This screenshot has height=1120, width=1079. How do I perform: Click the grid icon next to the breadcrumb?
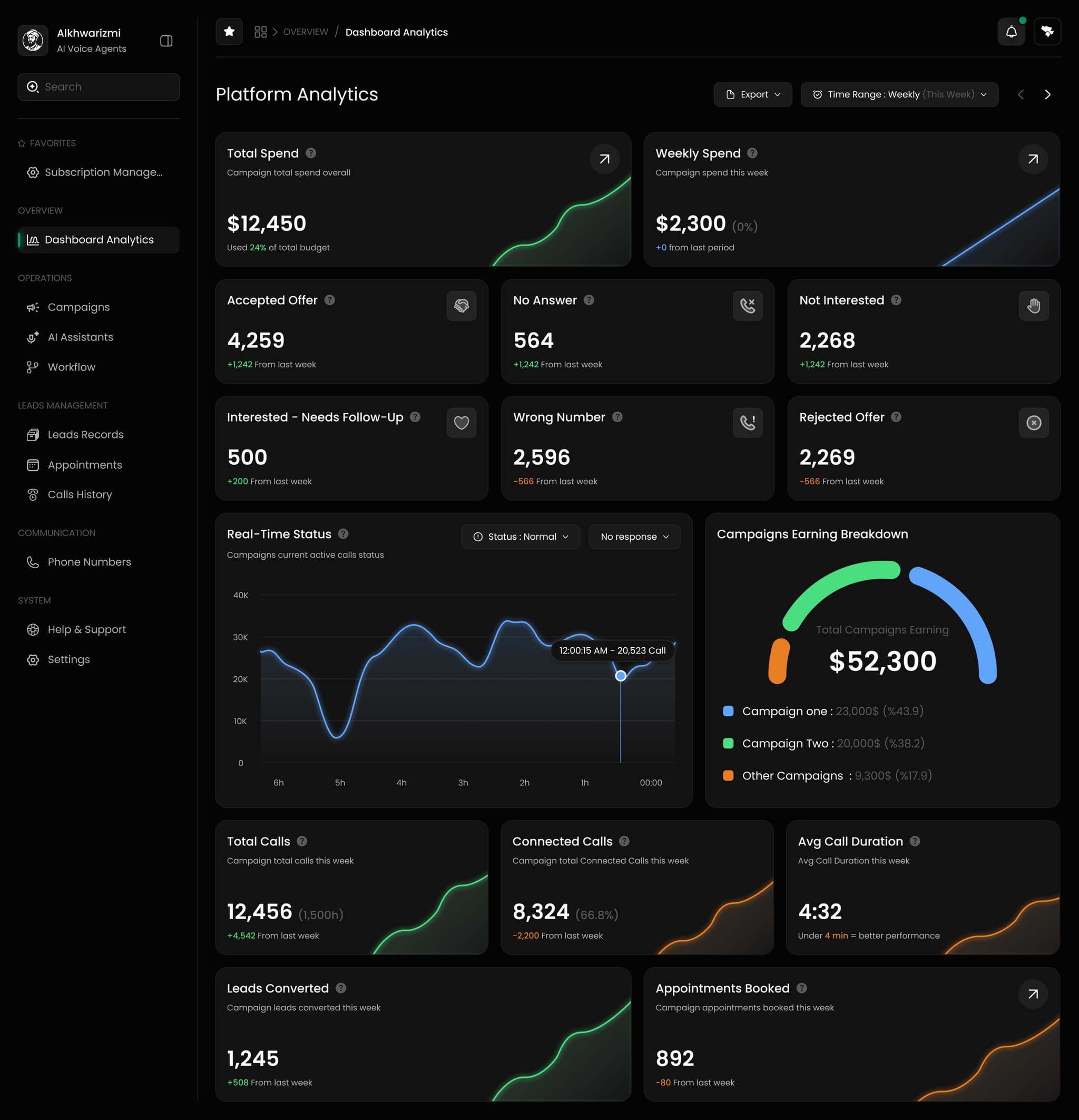coord(260,32)
